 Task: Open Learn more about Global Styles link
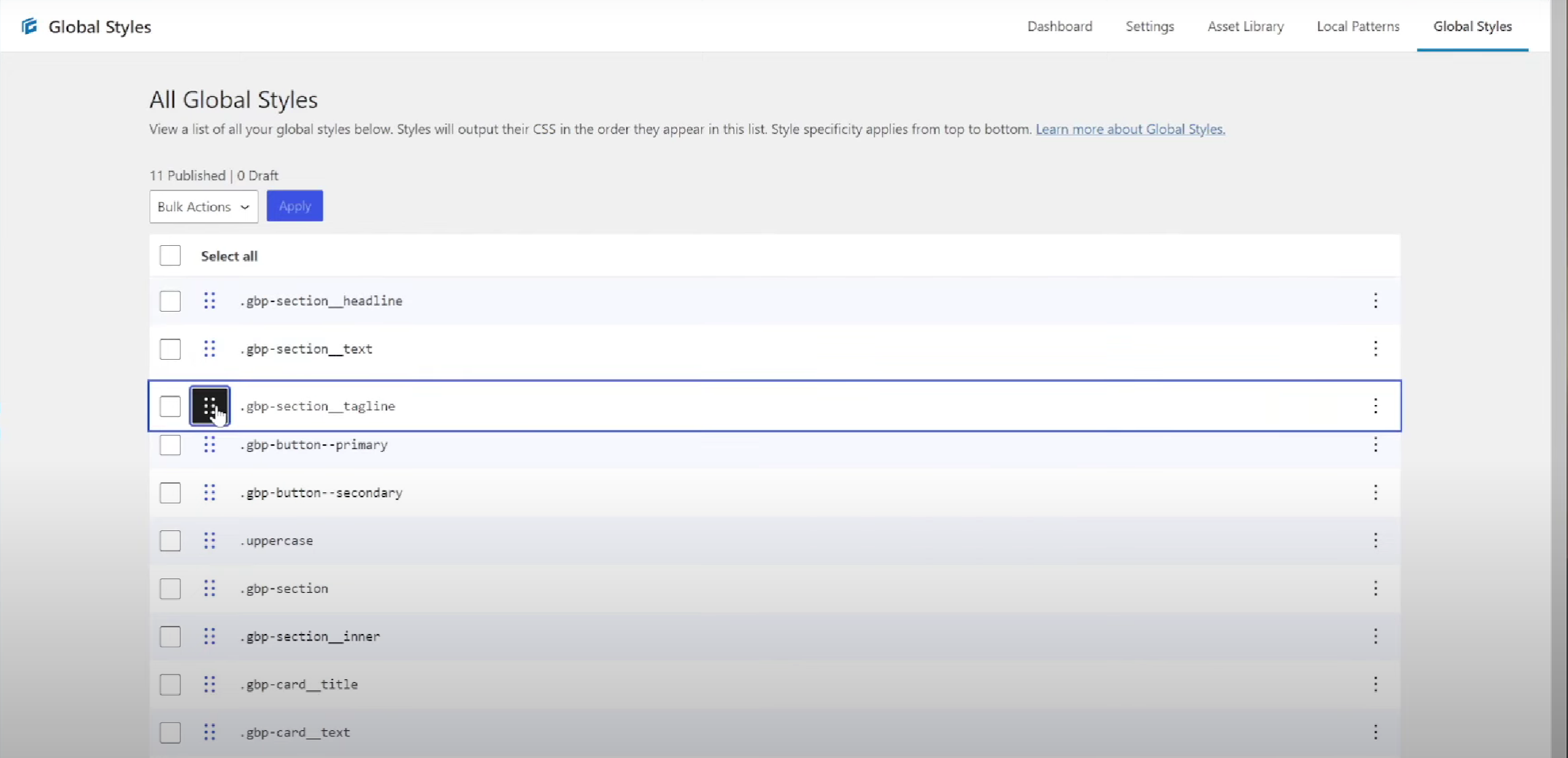coord(1130,129)
